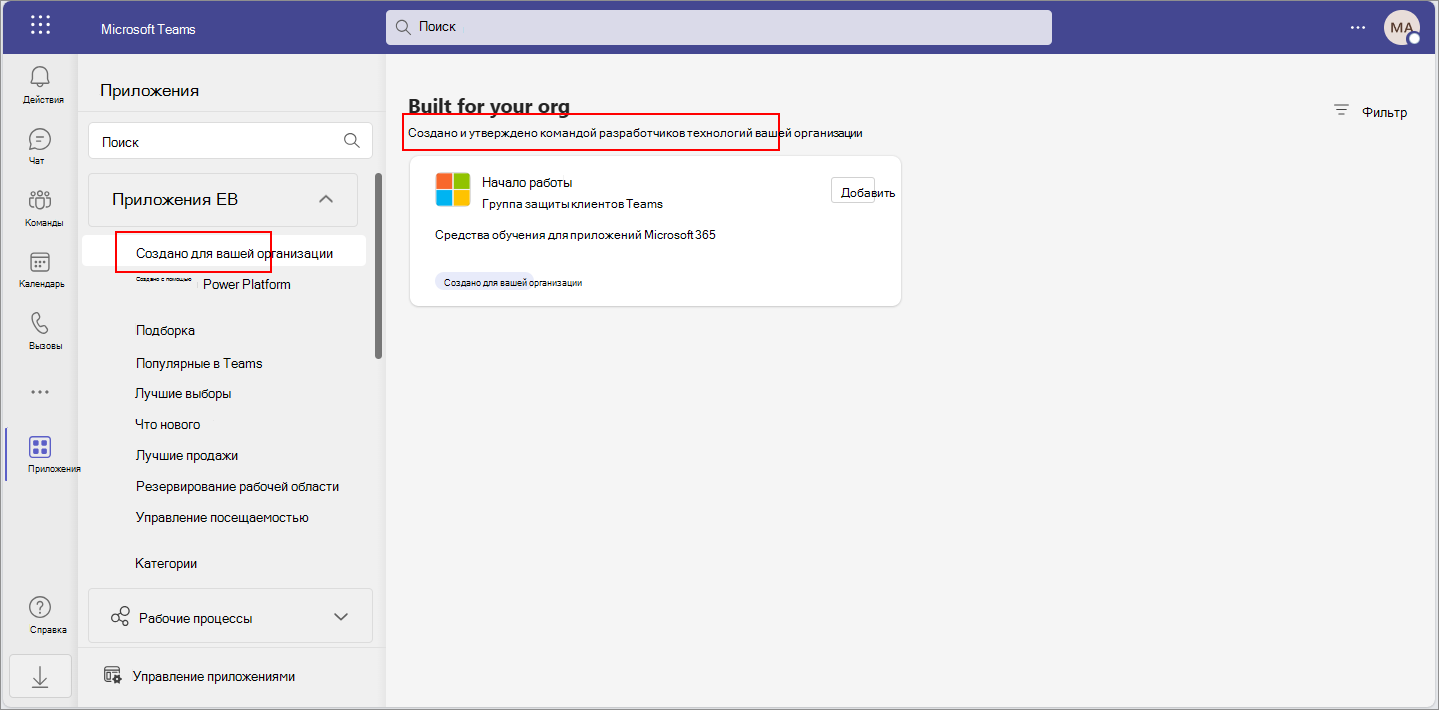
Task: Focus the top Поиск search bar
Action: pos(718,27)
